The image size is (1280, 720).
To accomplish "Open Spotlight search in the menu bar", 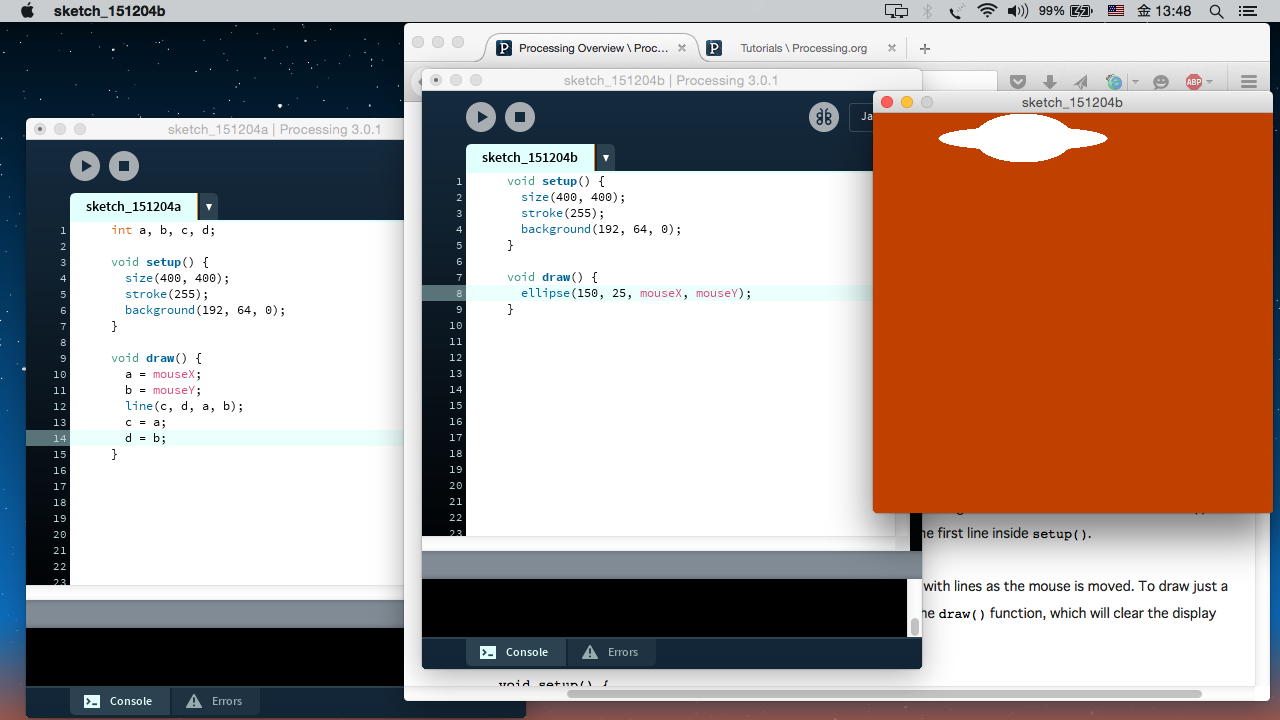I will coord(1217,11).
